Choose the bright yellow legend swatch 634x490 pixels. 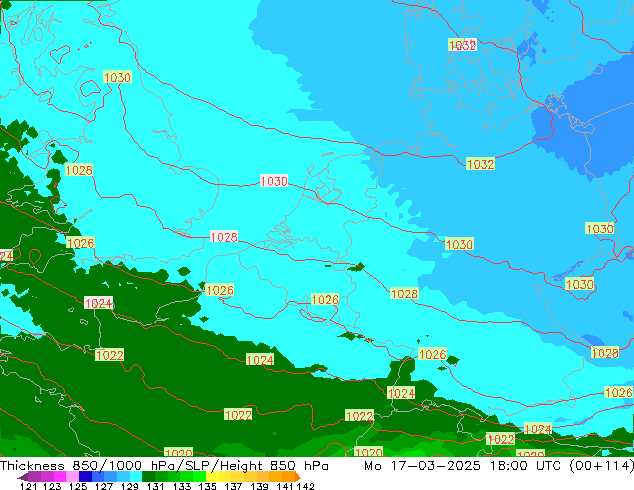click(212, 476)
